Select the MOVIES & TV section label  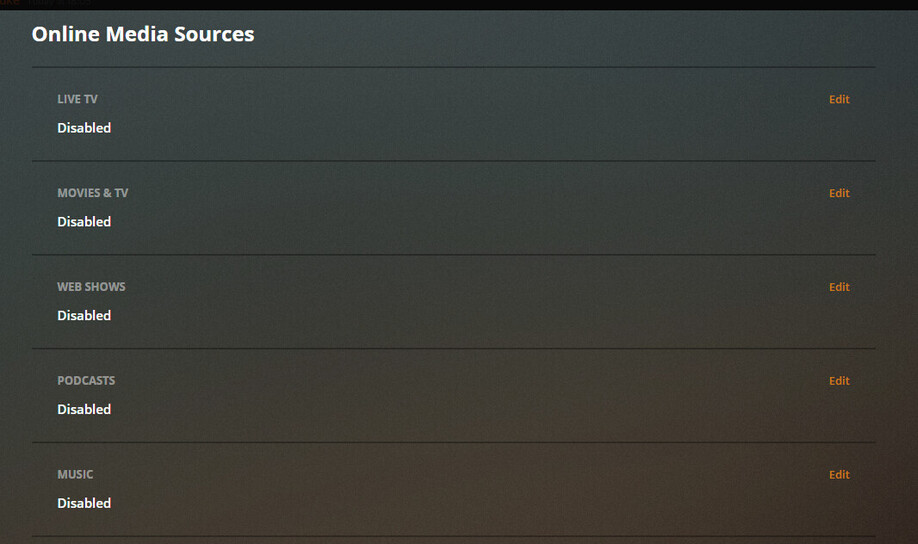tap(93, 193)
